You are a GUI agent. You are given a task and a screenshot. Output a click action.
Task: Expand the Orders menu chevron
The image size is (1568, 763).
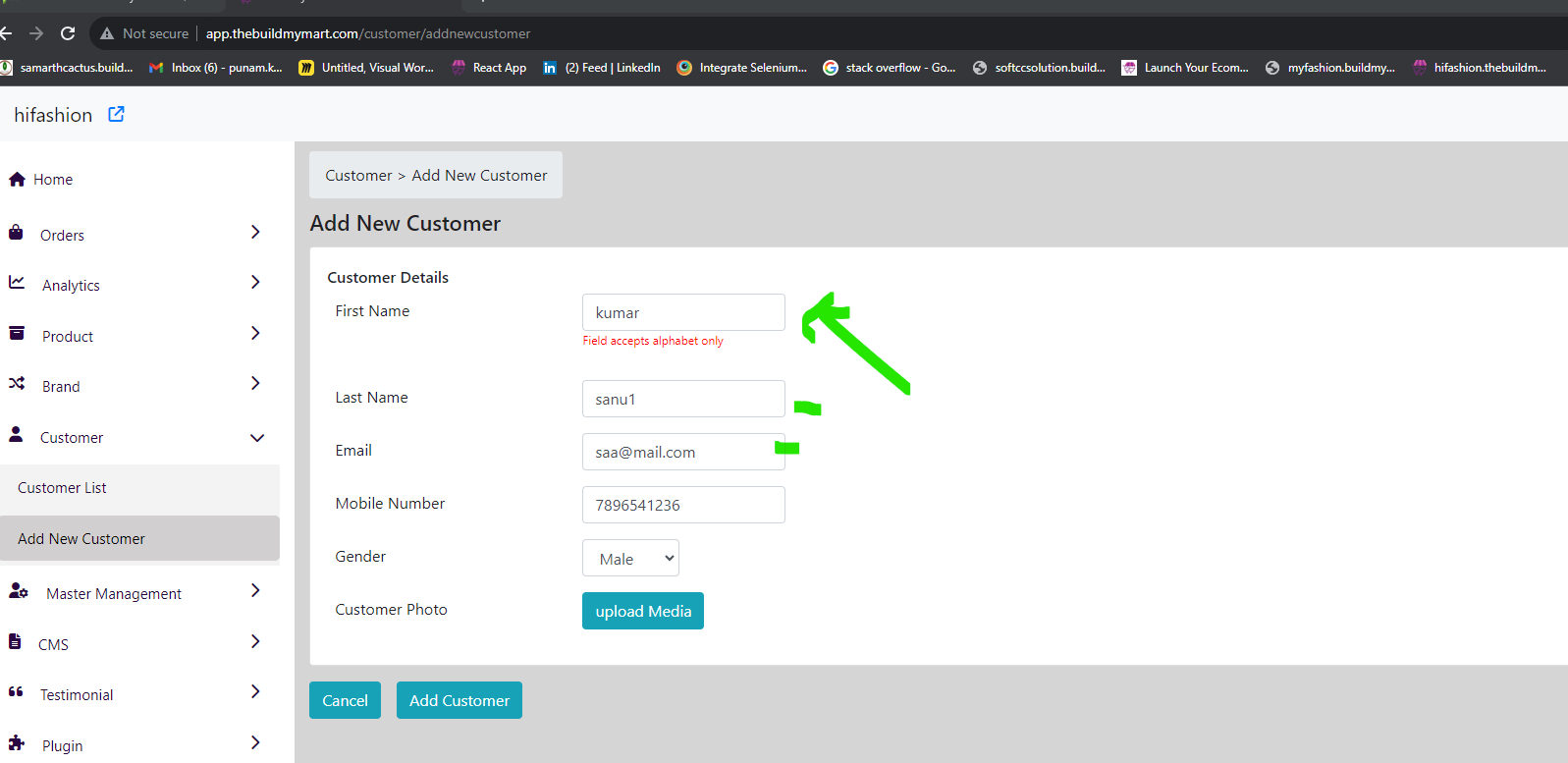coord(255,232)
